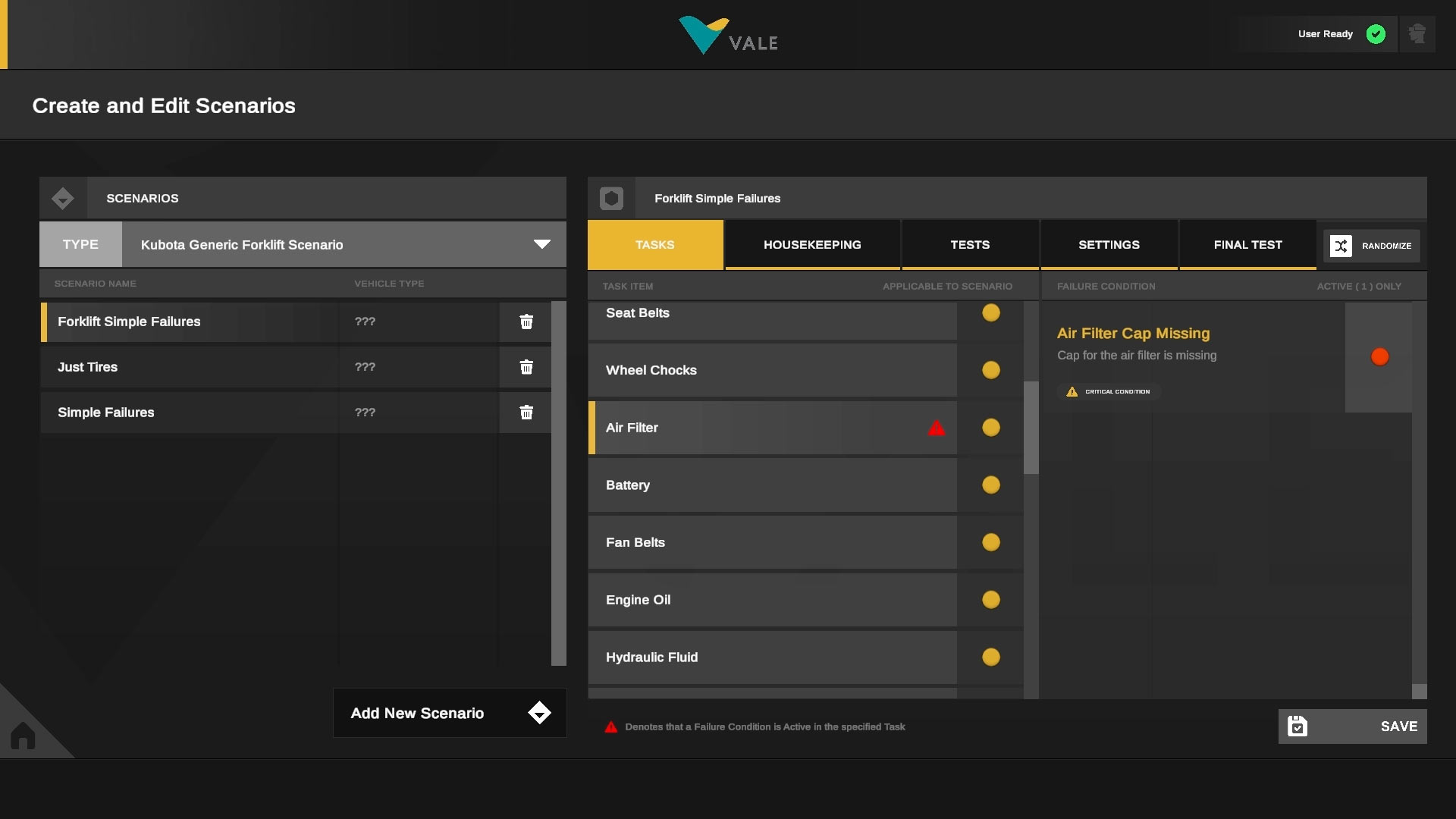Click trash icon for Just Tires
1456x819 pixels.
526,367
